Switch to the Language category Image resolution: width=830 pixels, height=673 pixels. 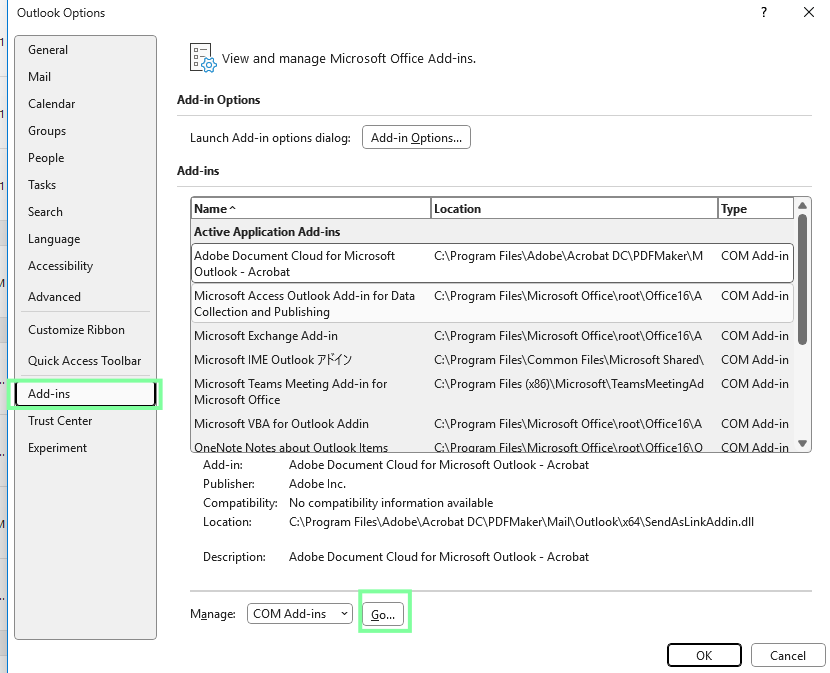point(86,239)
